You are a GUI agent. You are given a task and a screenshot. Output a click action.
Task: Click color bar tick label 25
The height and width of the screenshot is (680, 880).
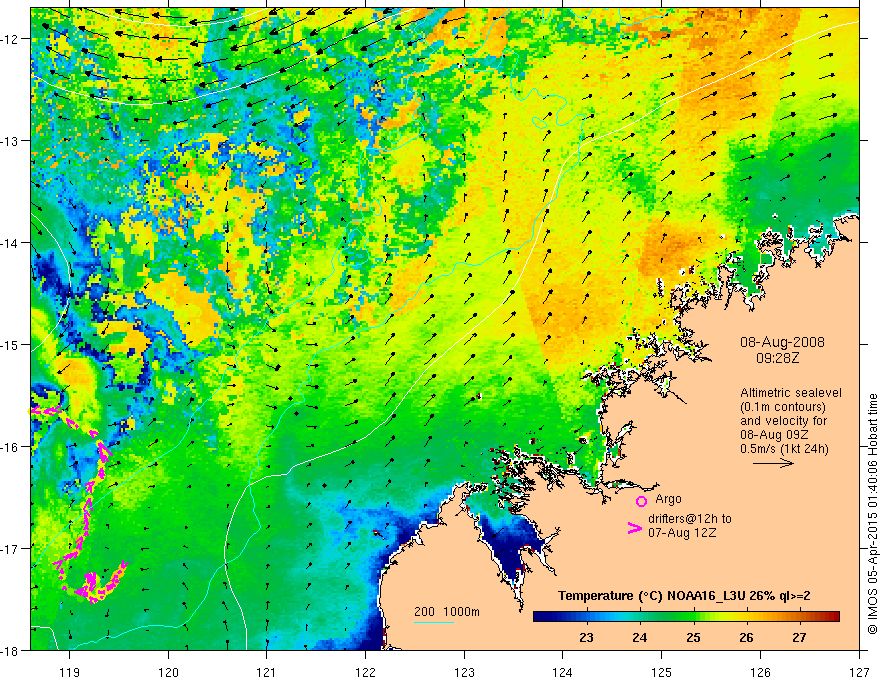(x=693, y=637)
